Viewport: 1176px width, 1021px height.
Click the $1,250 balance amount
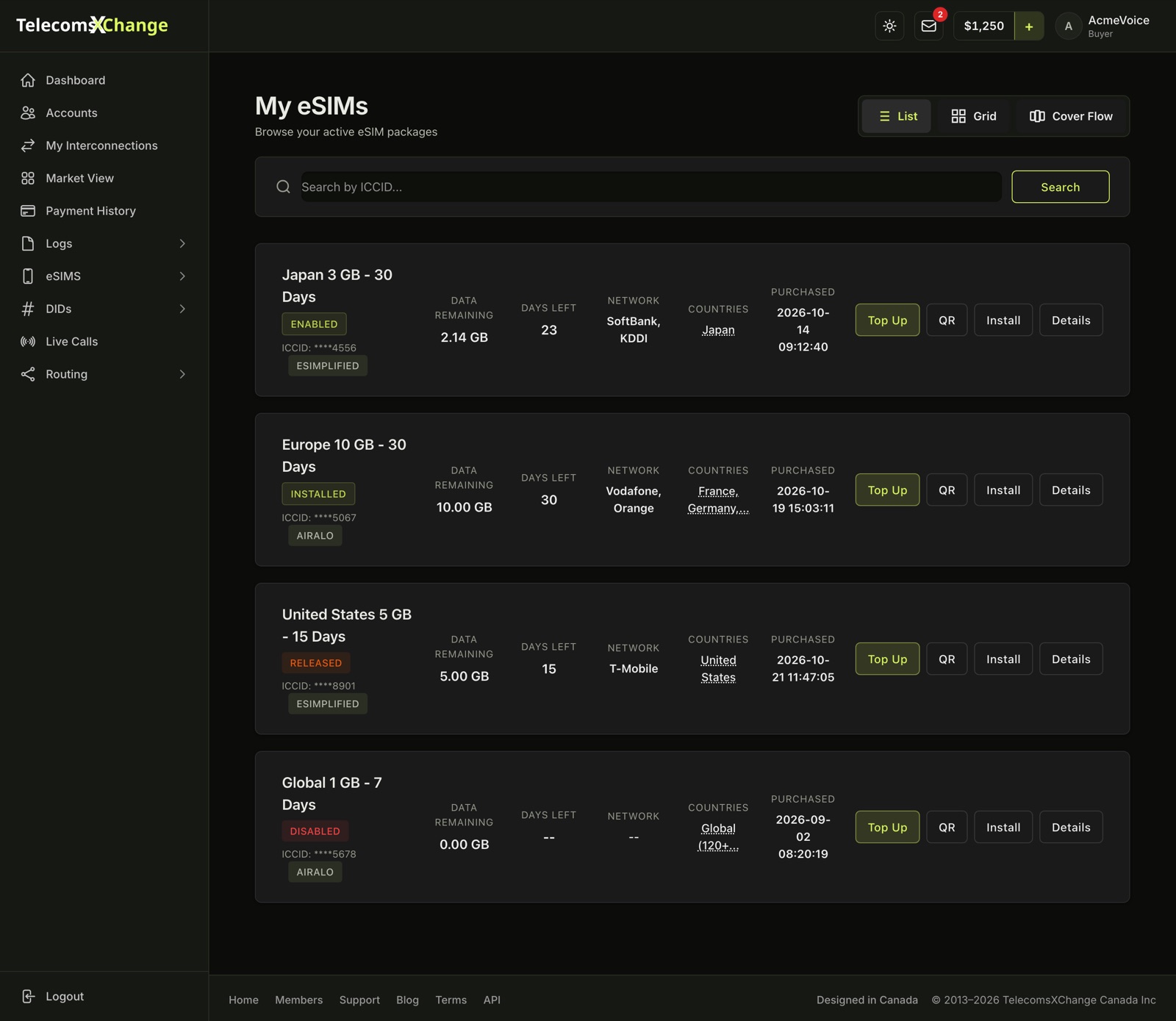[983, 26]
